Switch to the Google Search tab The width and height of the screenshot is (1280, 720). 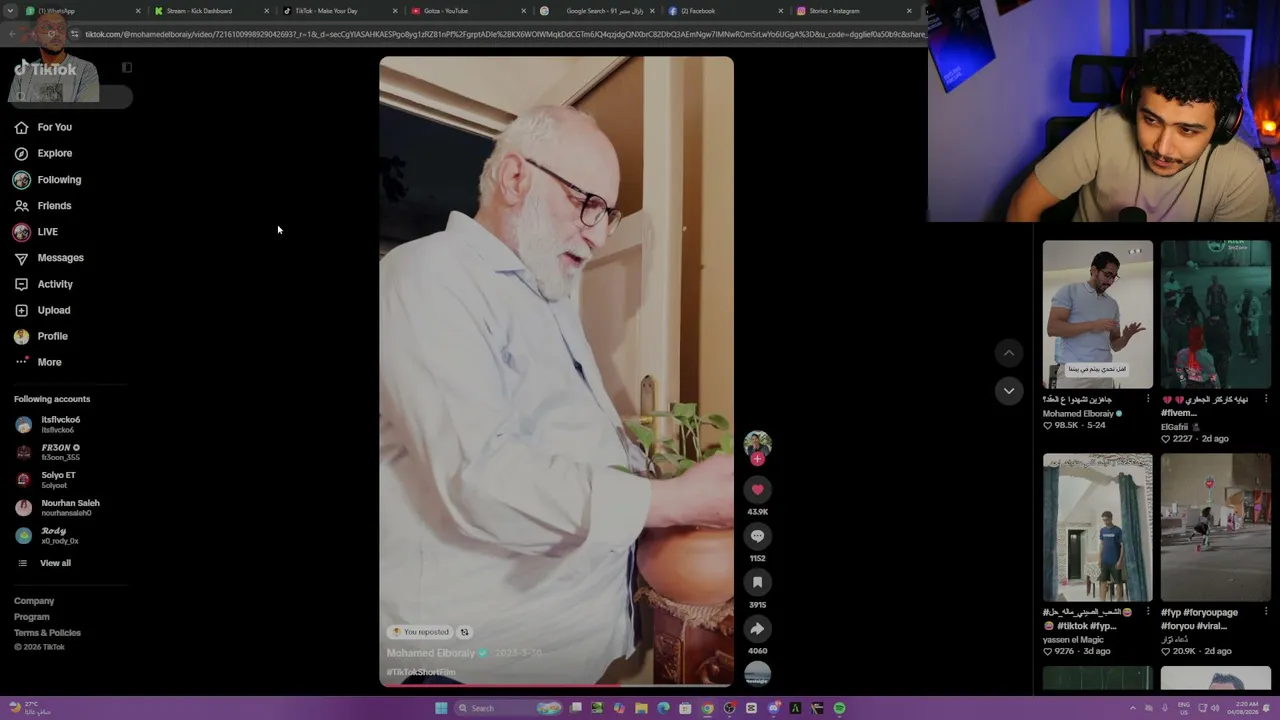click(x=597, y=11)
